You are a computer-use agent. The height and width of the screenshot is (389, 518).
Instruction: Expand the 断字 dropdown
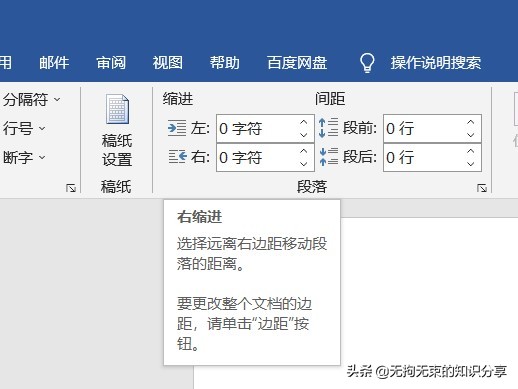click(x=24, y=157)
